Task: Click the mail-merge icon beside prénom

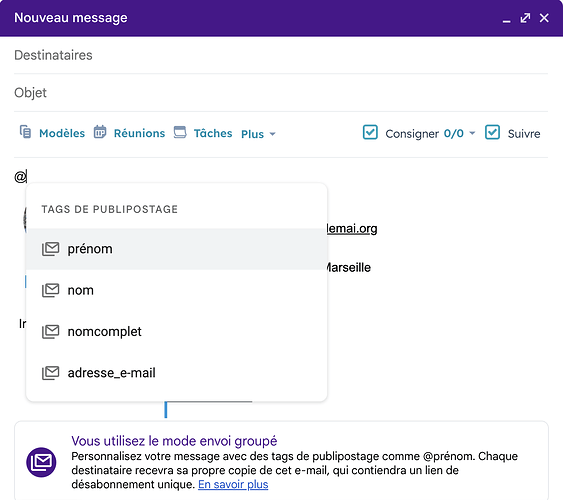Action: click(x=51, y=249)
